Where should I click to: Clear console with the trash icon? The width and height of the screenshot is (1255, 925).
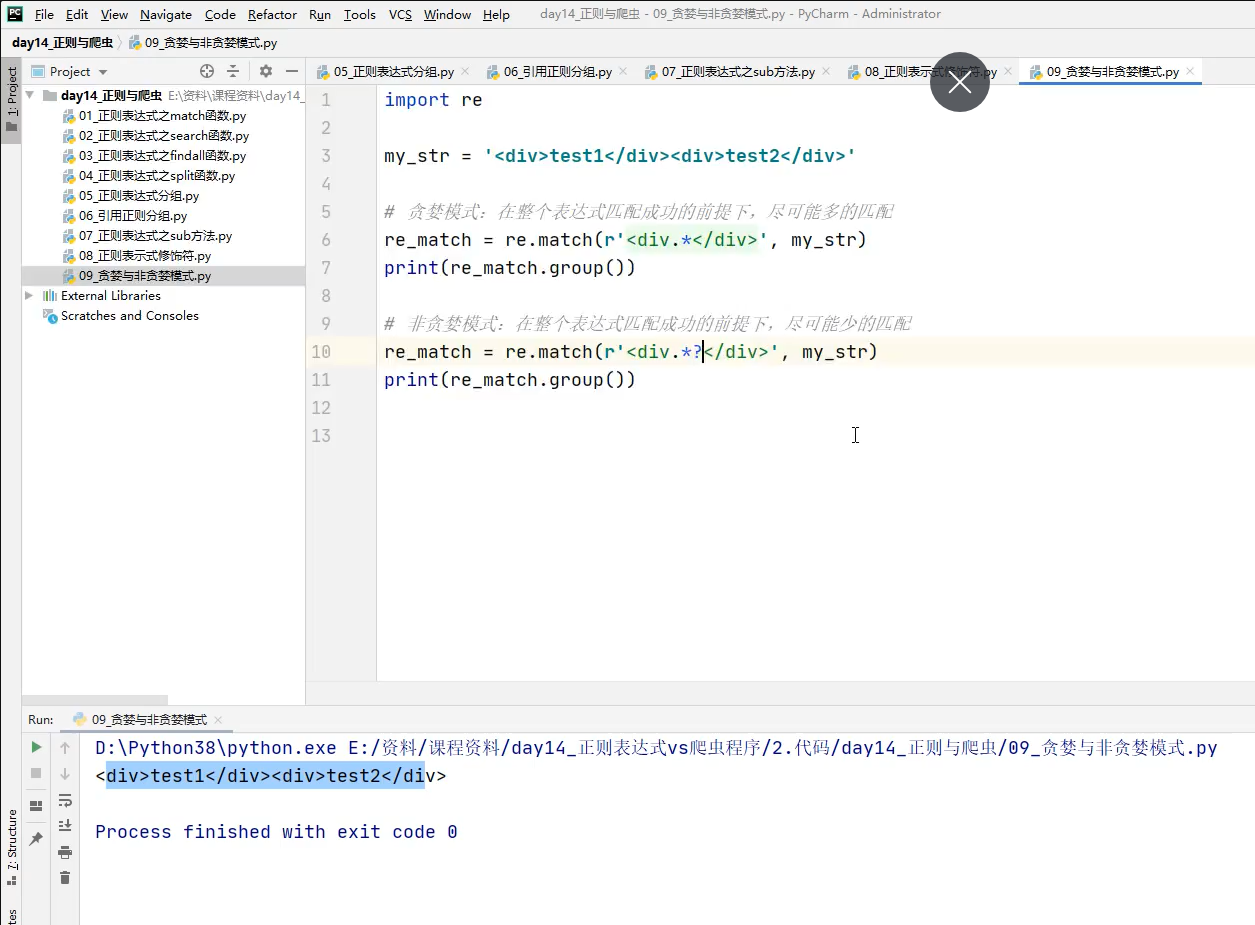[65, 877]
